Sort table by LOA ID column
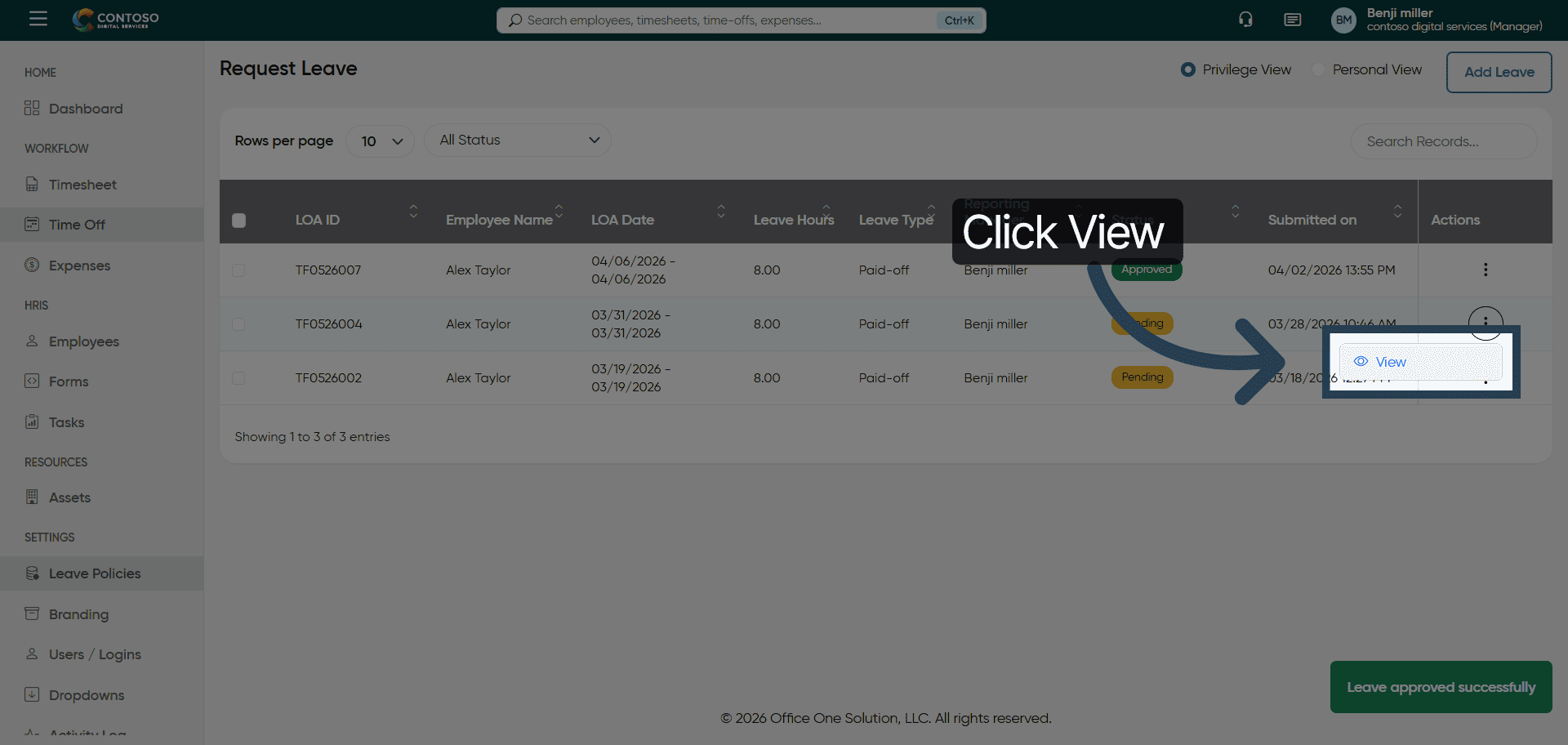The width and height of the screenshot is (1568, 745). tap(413, 212)
